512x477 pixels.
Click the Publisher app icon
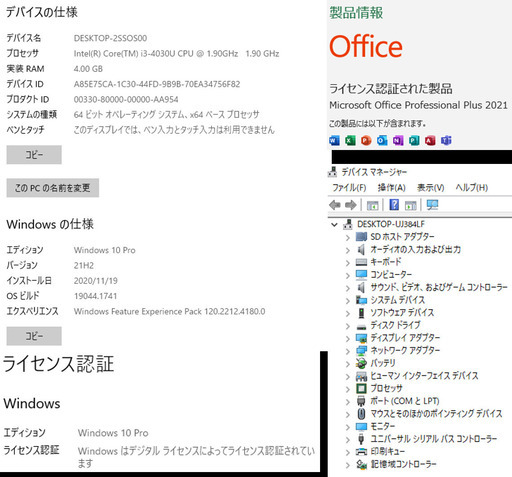[x=414, y=141]
